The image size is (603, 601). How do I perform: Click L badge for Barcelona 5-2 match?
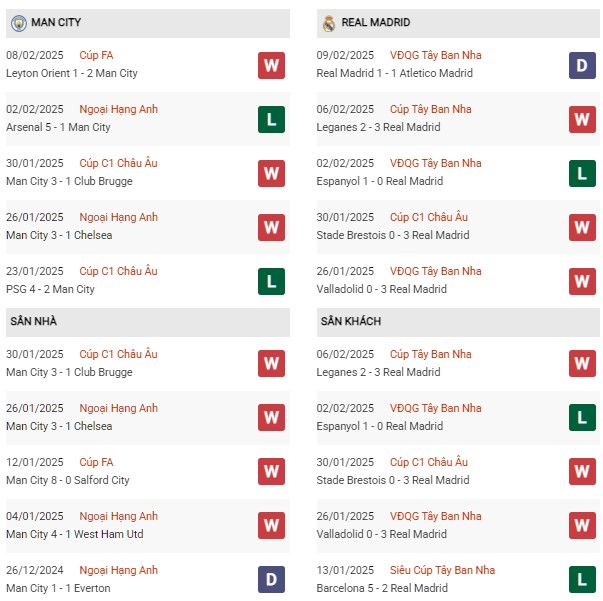tap(582, 579)
